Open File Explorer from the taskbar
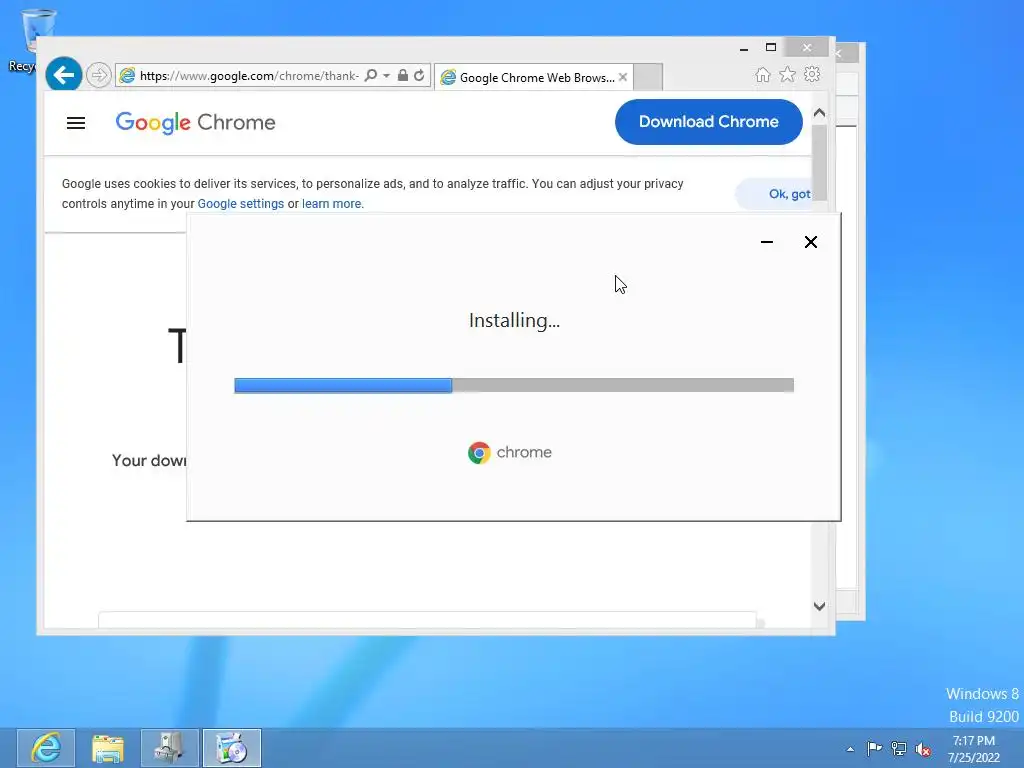 pyautogui.click(x=108, y=748)
